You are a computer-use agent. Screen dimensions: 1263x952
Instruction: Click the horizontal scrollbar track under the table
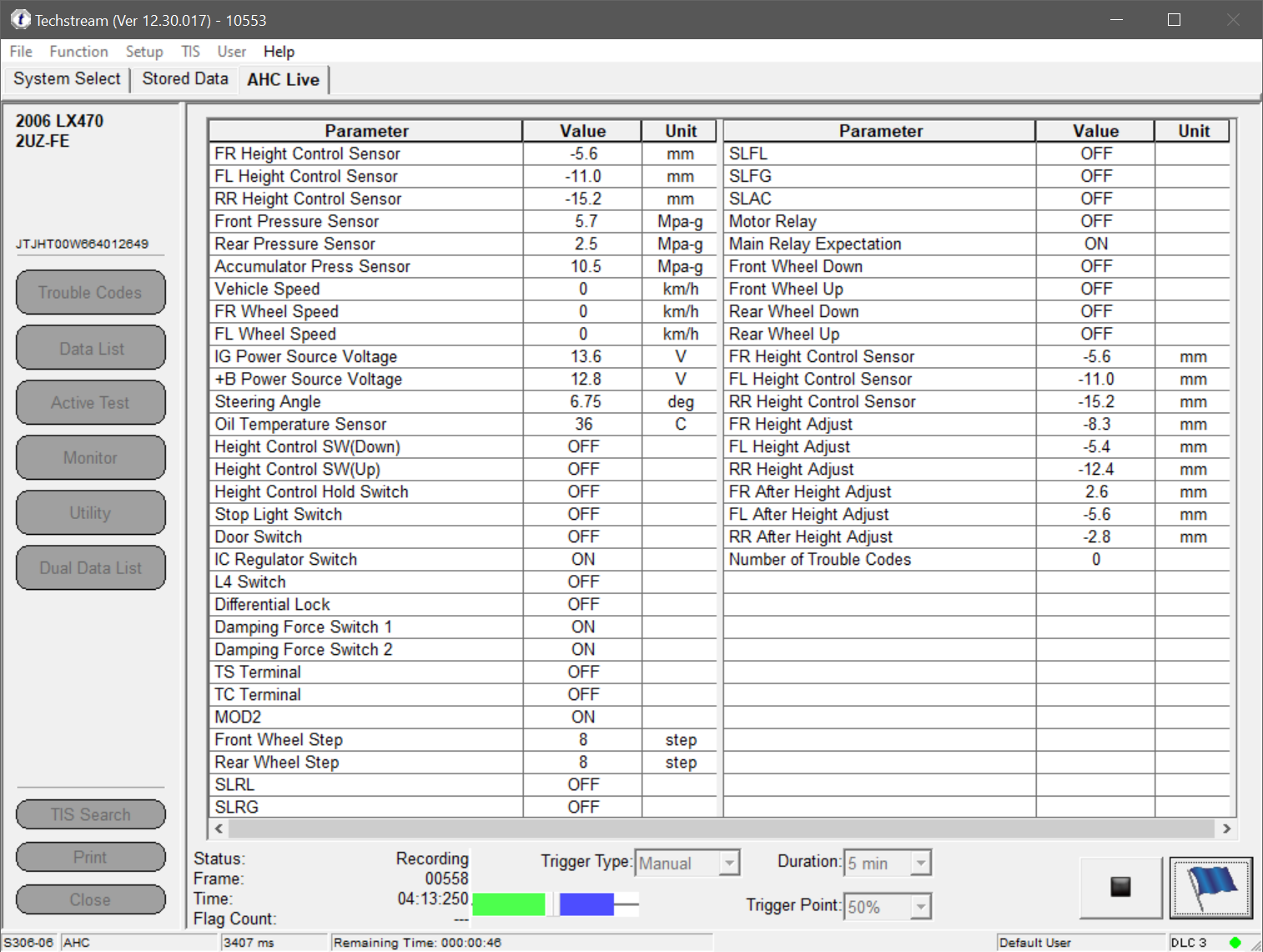(x=722, y=829)
